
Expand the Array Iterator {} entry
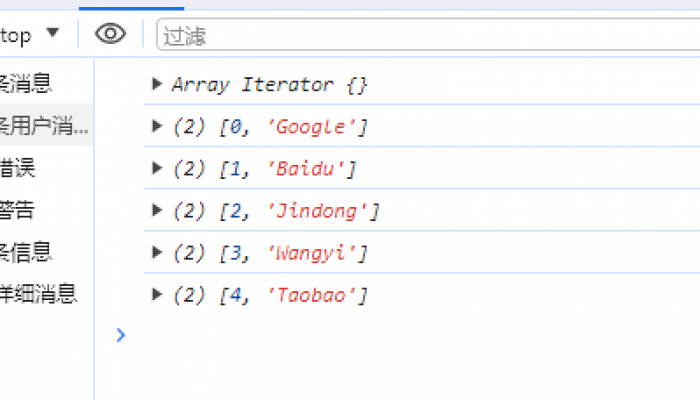157,84
